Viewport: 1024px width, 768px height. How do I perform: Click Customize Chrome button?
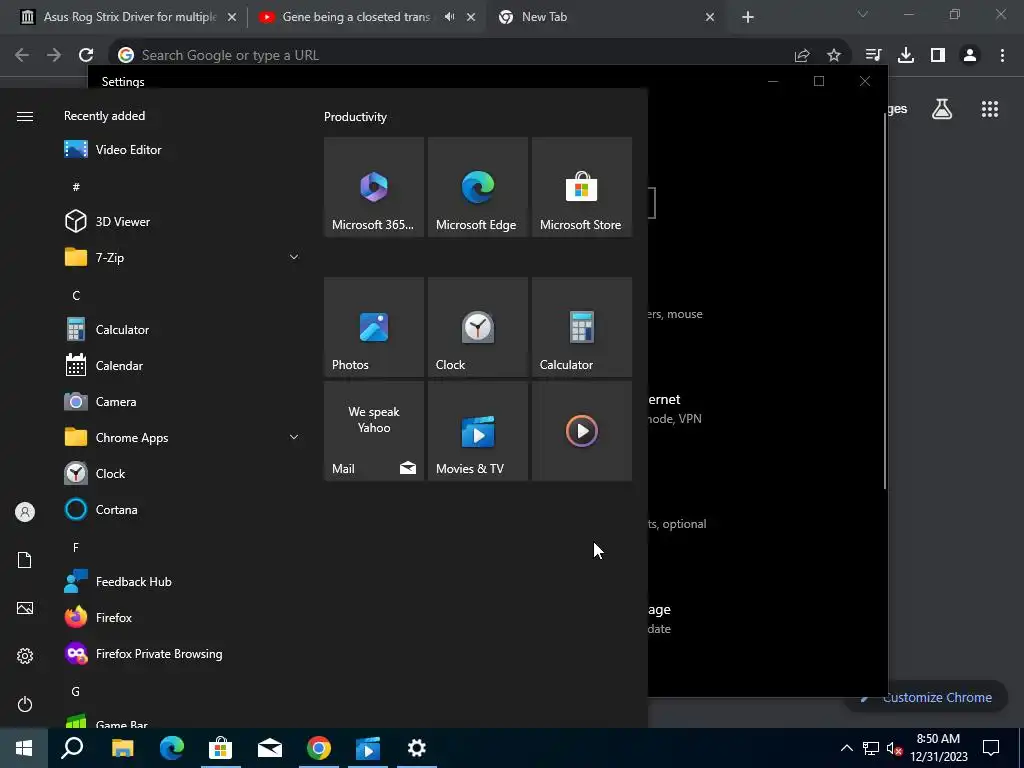click(927, 697)
